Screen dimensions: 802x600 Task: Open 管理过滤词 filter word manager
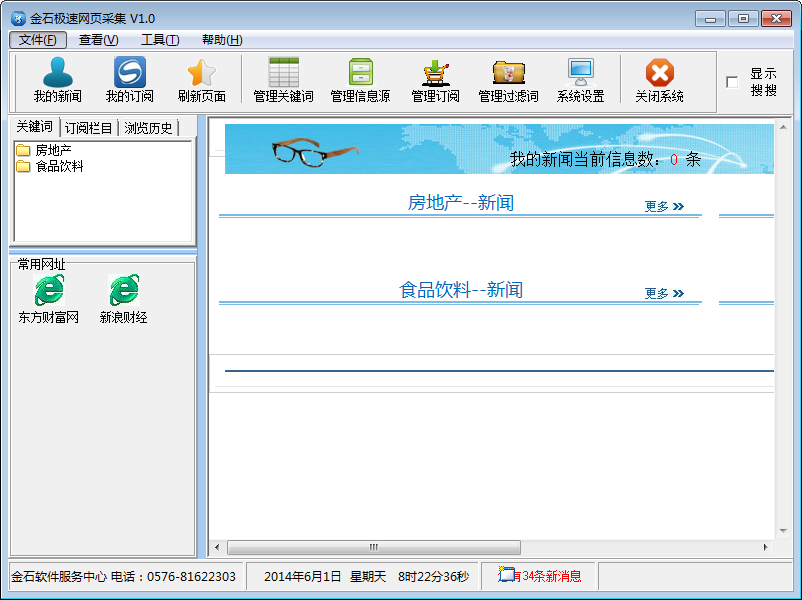tap(508, 80)
